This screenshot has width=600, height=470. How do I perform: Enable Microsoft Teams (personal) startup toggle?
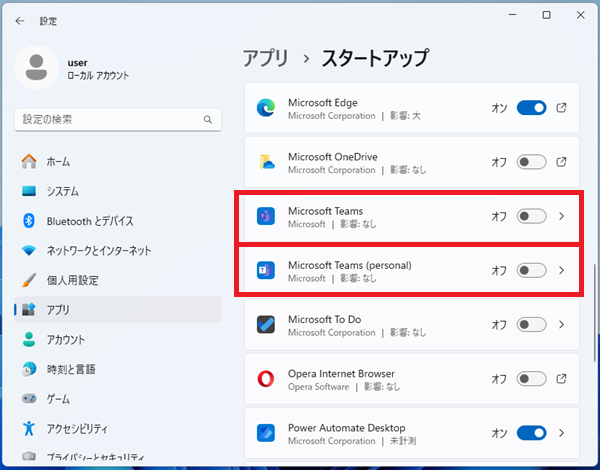pyautogui.click(x=532, y=270)
